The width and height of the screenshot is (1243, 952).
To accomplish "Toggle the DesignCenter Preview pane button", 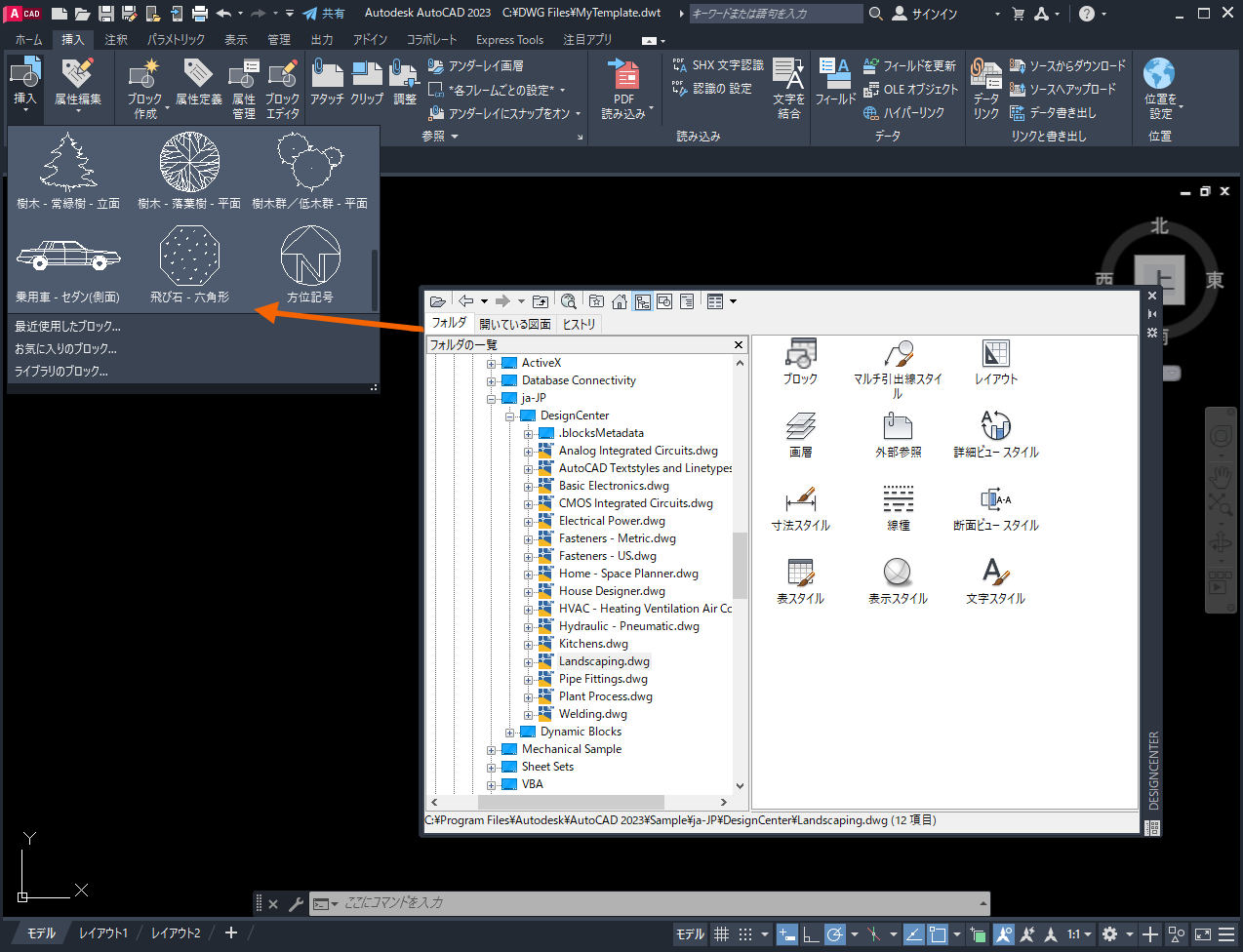I will pos(664,301).
